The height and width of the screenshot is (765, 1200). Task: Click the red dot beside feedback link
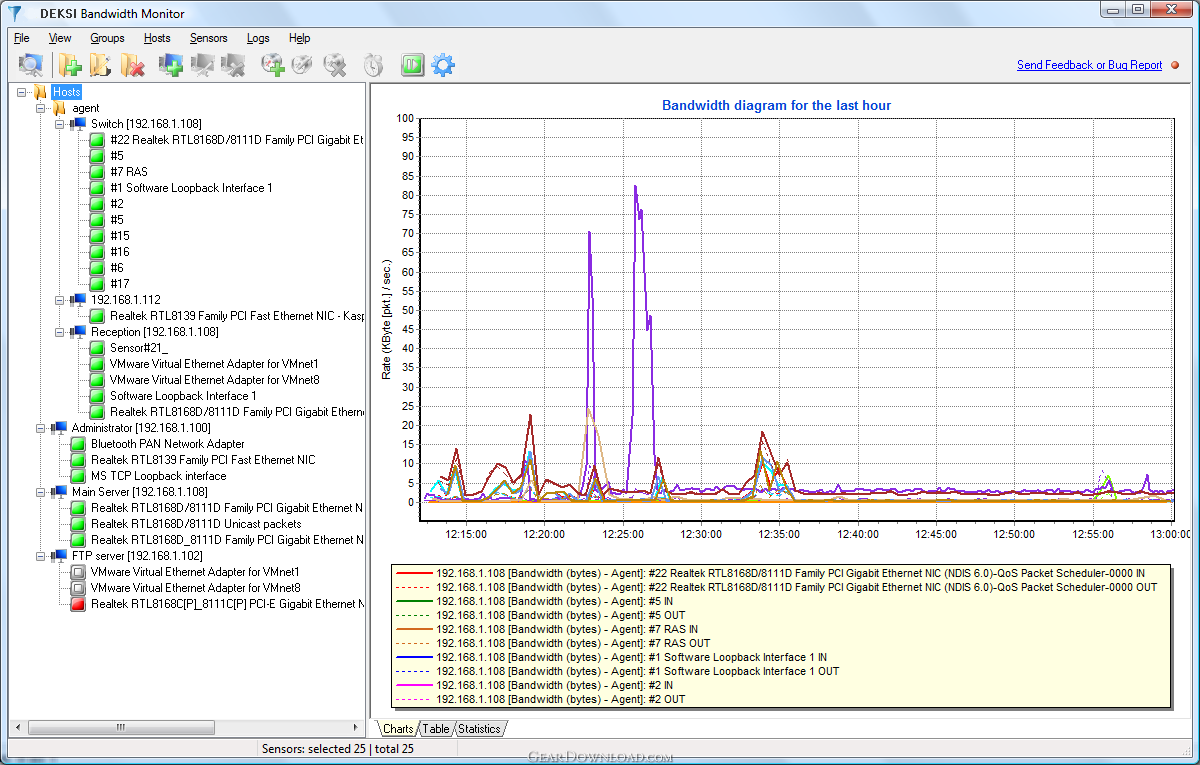click(x=1175, y=65)
